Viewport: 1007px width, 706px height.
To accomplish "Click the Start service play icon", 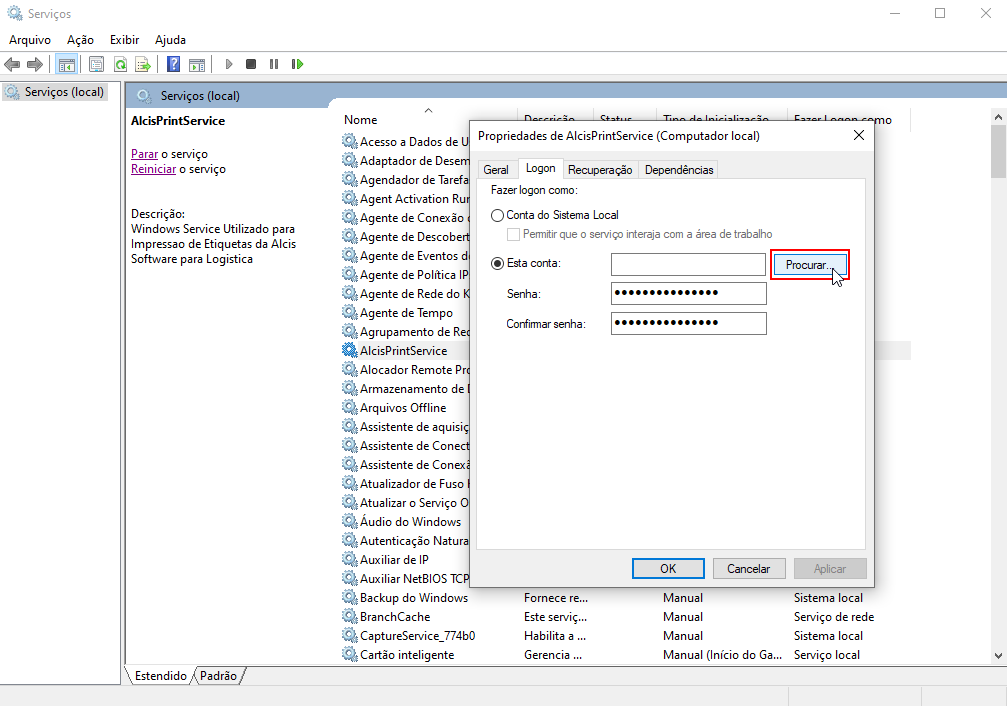I will [x=229, y=64].
